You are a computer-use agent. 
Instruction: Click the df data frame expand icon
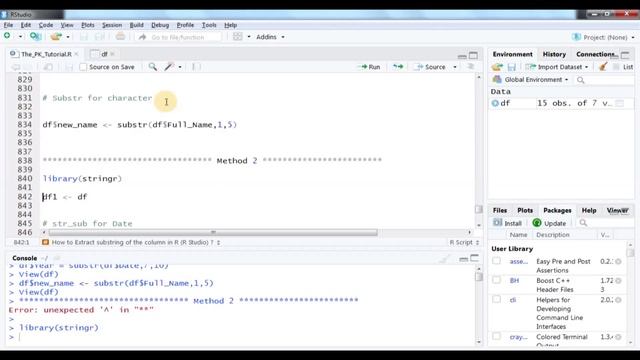pos(495,103)
